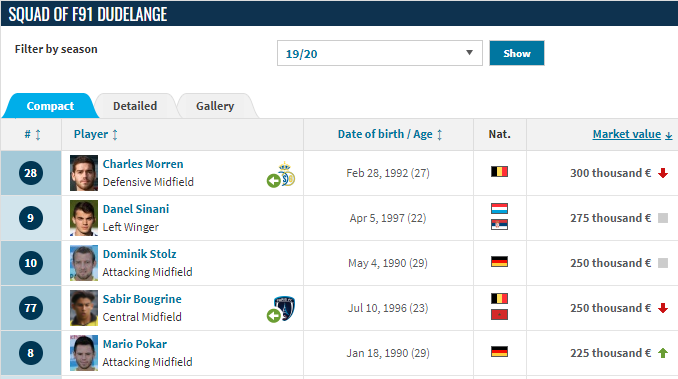Switch to the Gallery tab

click(215, 106)
